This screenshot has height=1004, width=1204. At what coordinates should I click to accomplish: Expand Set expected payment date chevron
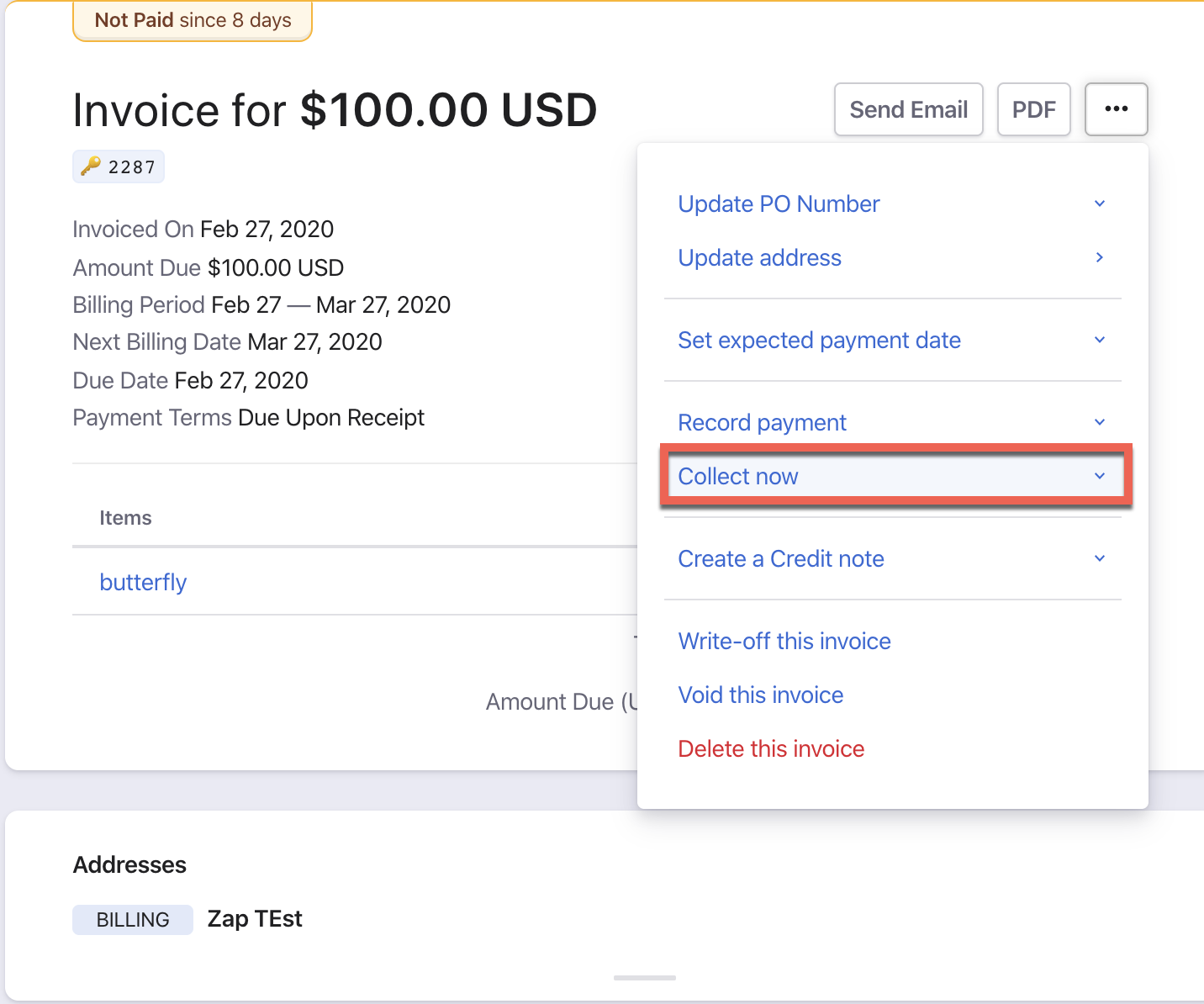[1099, 340]
